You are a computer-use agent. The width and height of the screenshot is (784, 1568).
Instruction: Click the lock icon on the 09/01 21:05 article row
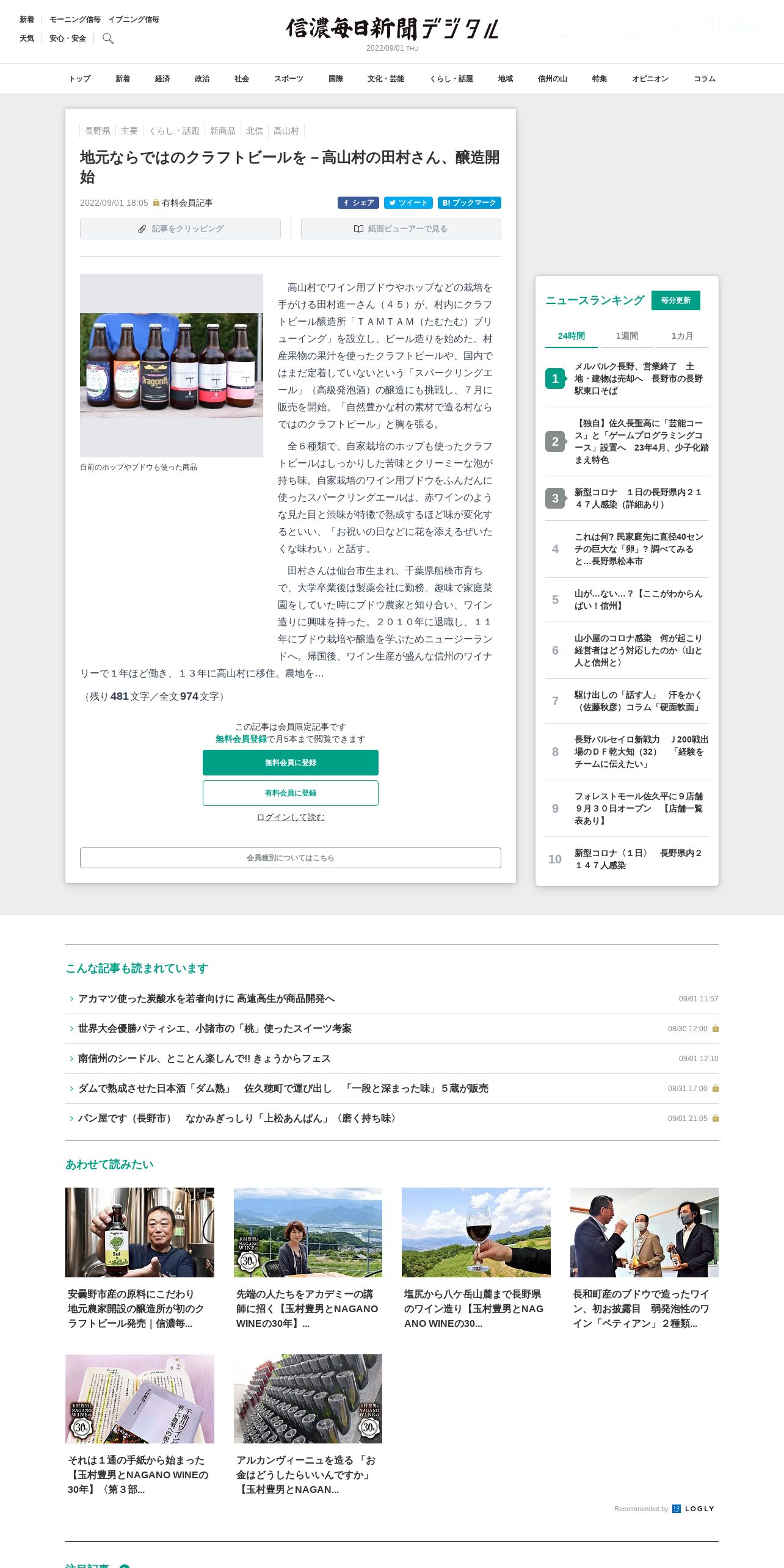point(716,1119)
